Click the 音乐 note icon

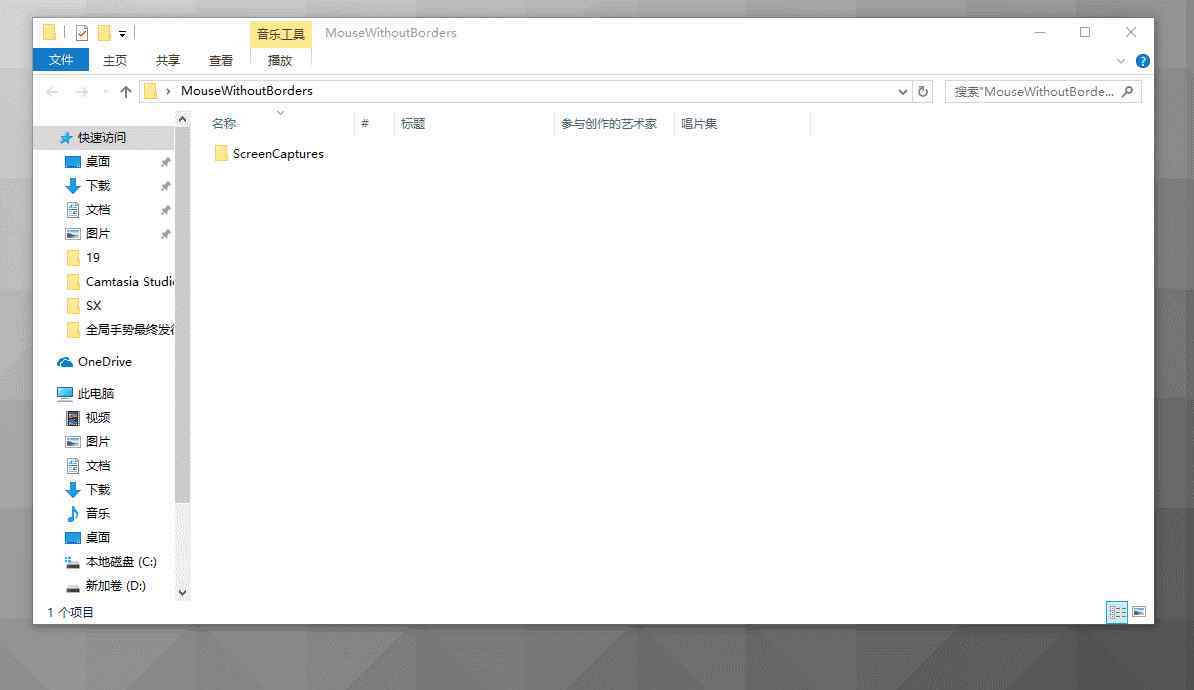pos(72,514)
